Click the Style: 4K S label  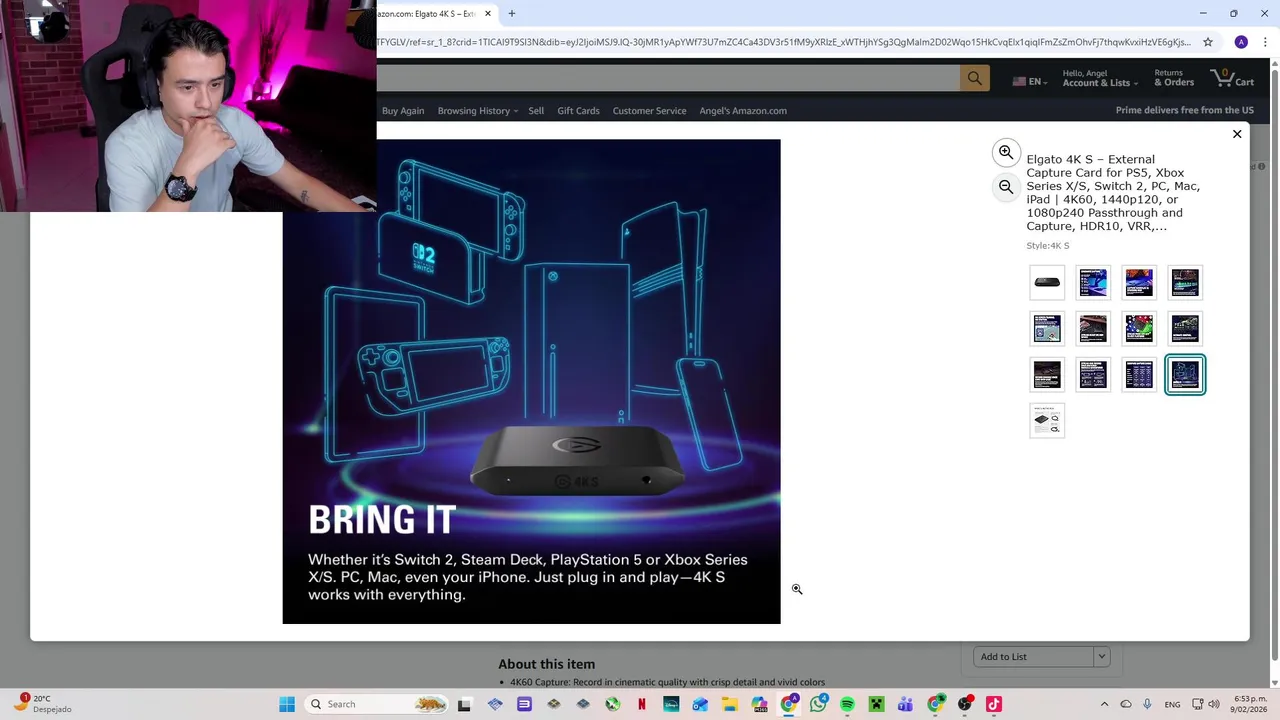1047,246
